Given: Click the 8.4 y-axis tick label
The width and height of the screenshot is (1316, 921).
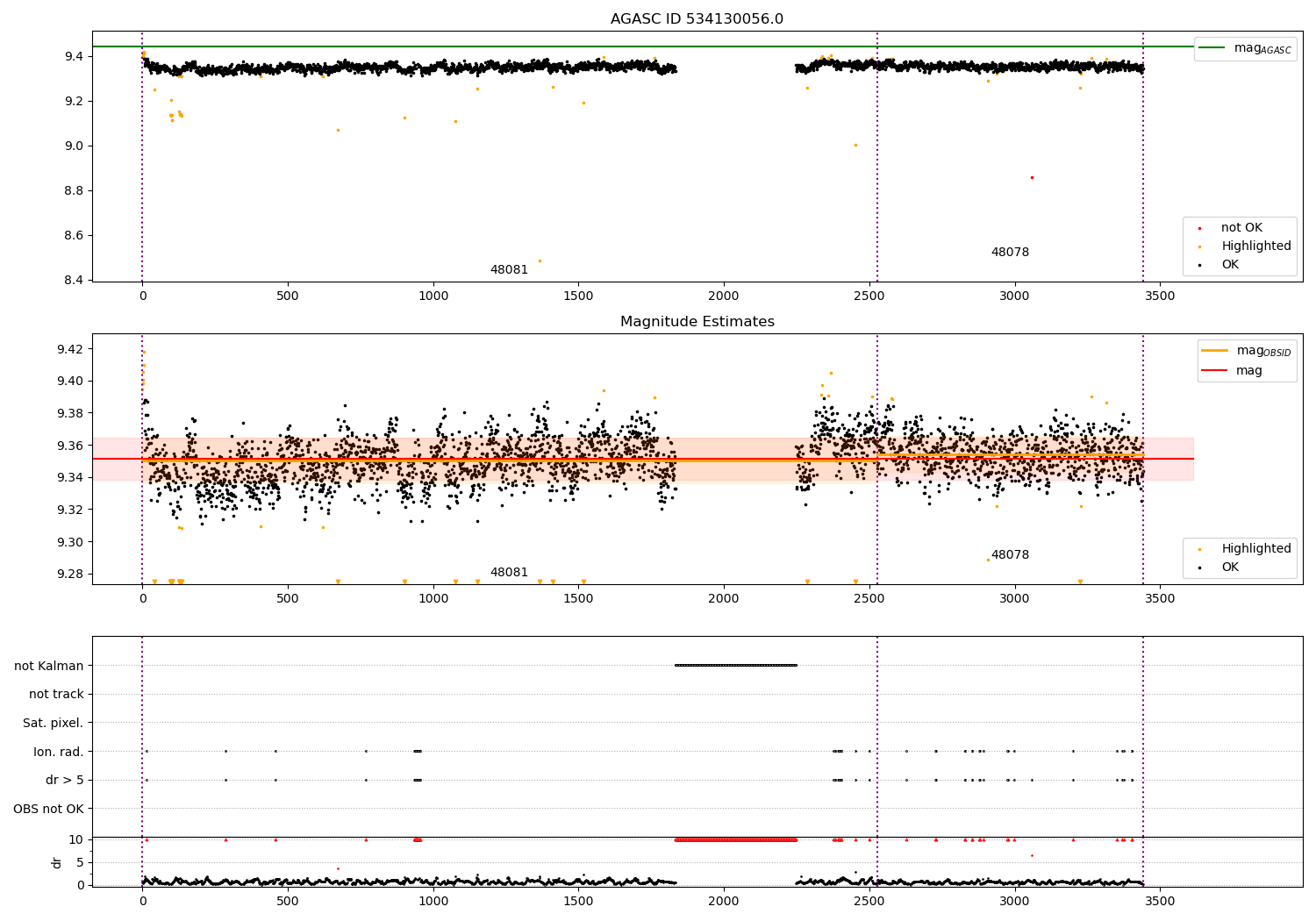Looking at the screenshot, I should point(74,281).
